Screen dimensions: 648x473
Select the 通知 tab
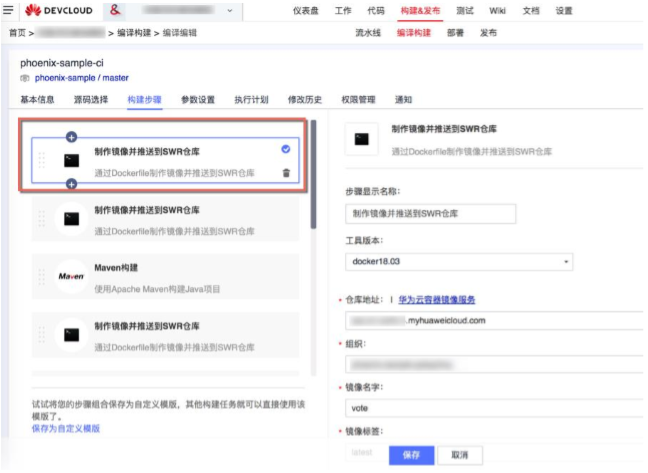point(403,100)
